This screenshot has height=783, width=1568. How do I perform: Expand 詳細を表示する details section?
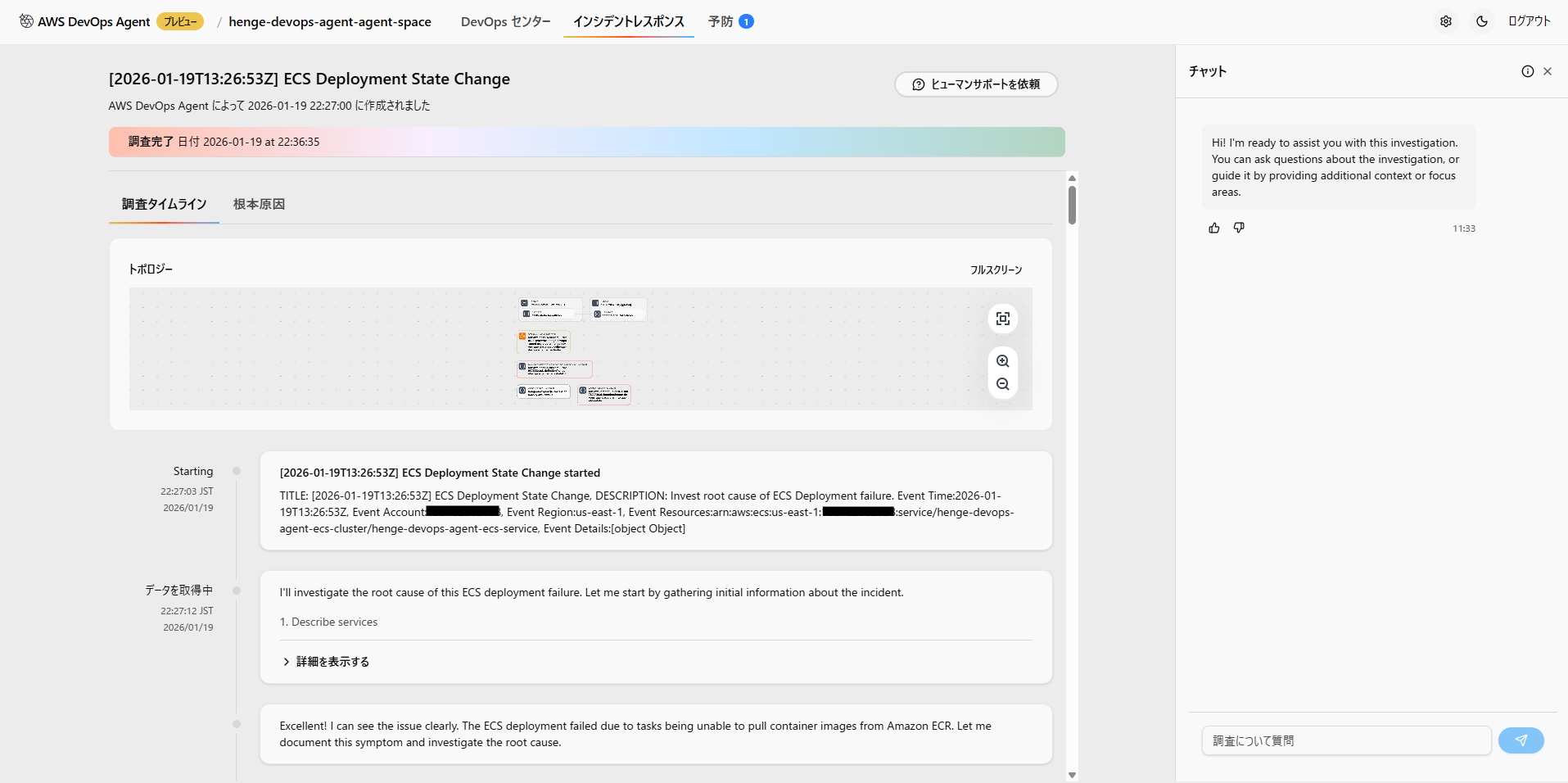pyautogui.click(x=326, y=662)
